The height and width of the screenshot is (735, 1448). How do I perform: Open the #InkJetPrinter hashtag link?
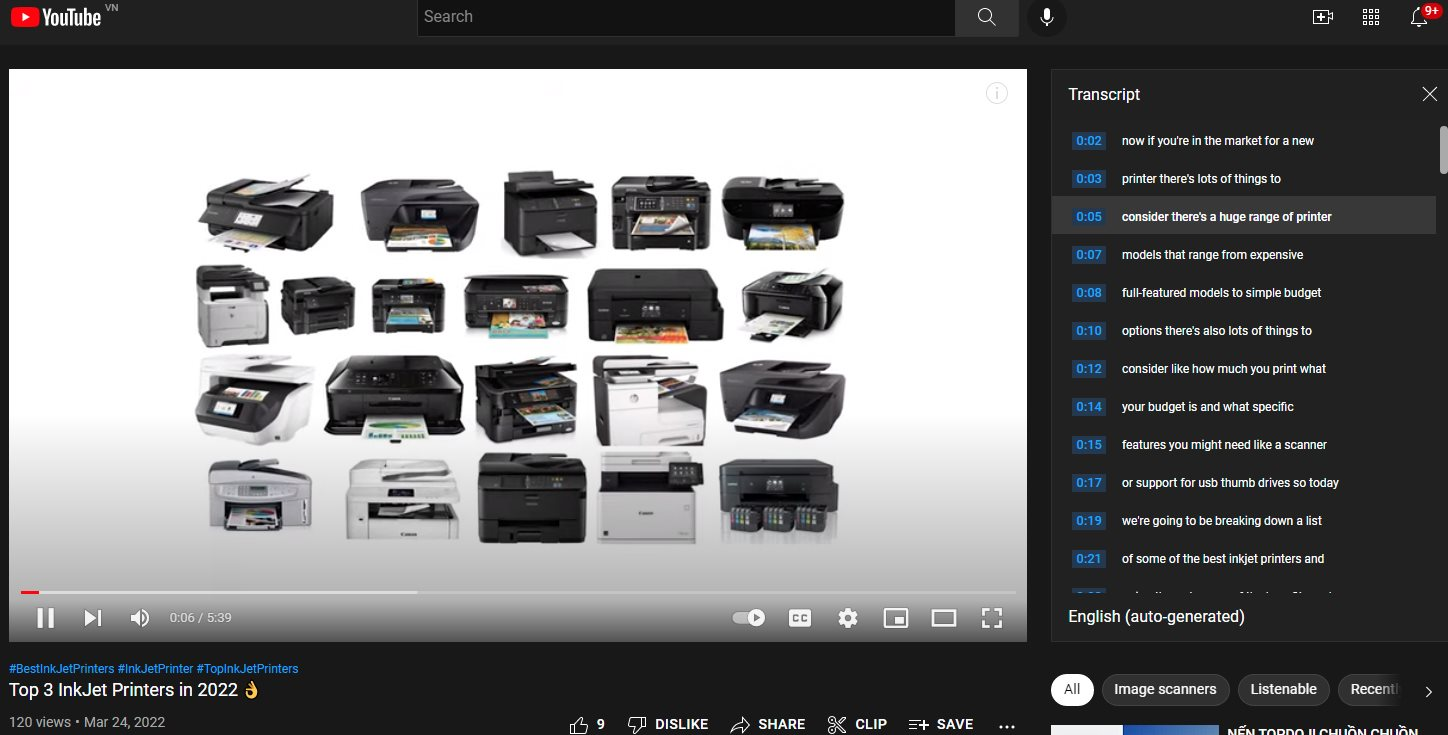(155, 668)
